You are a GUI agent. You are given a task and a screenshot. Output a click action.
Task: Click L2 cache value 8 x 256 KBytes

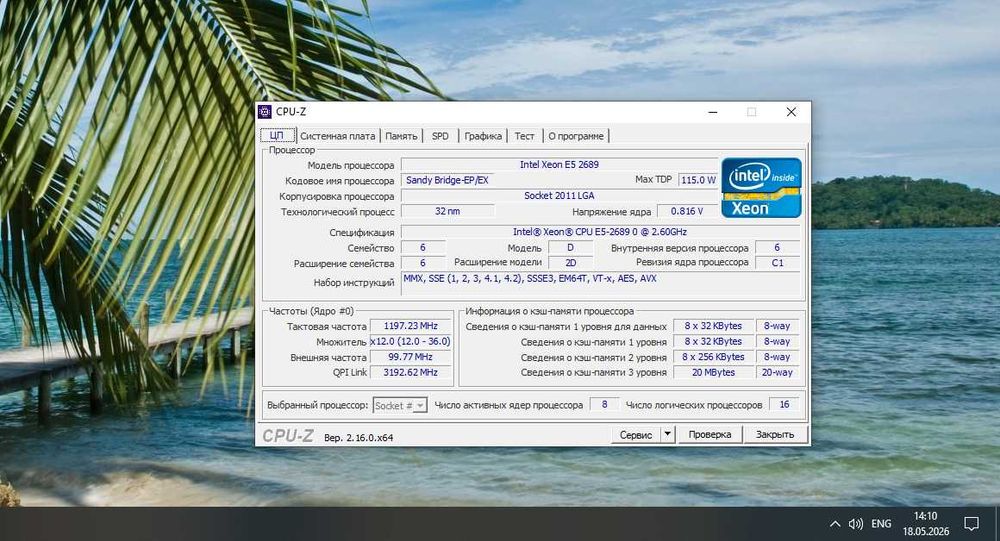coord(713,357)
